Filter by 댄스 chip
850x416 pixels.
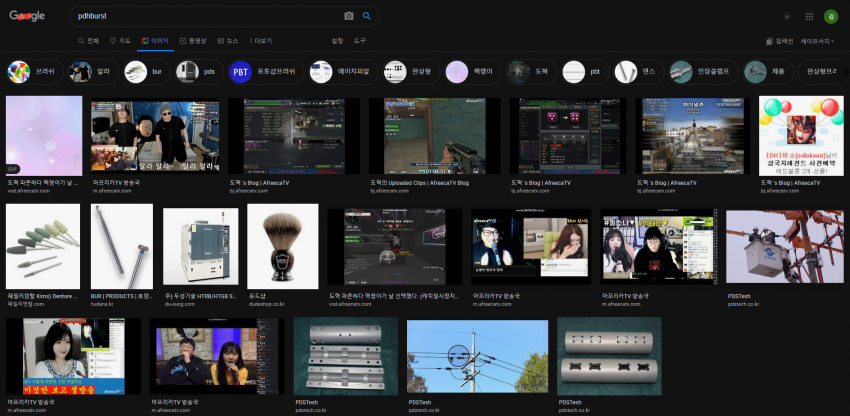(x=639, y=72)
